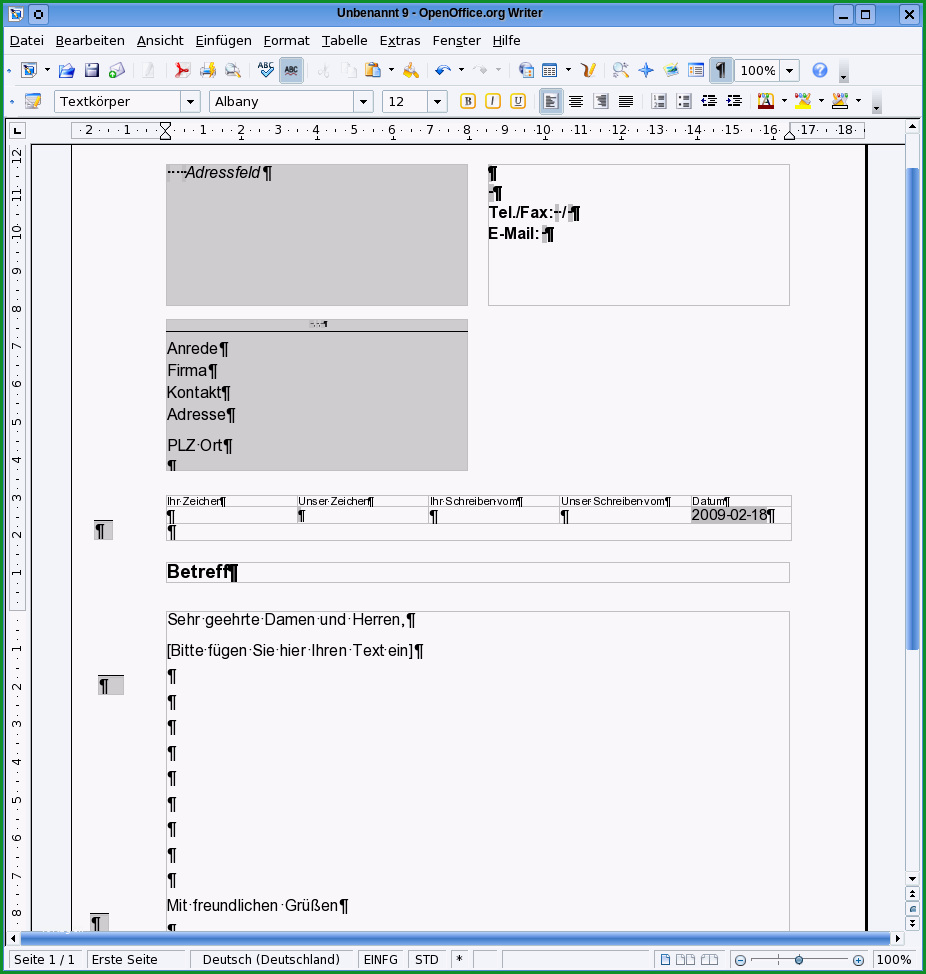Expand the paragraph style dropdown (Textkörper)
The width and height of the screenshot is (926, 974).
[x=190, y=101]
